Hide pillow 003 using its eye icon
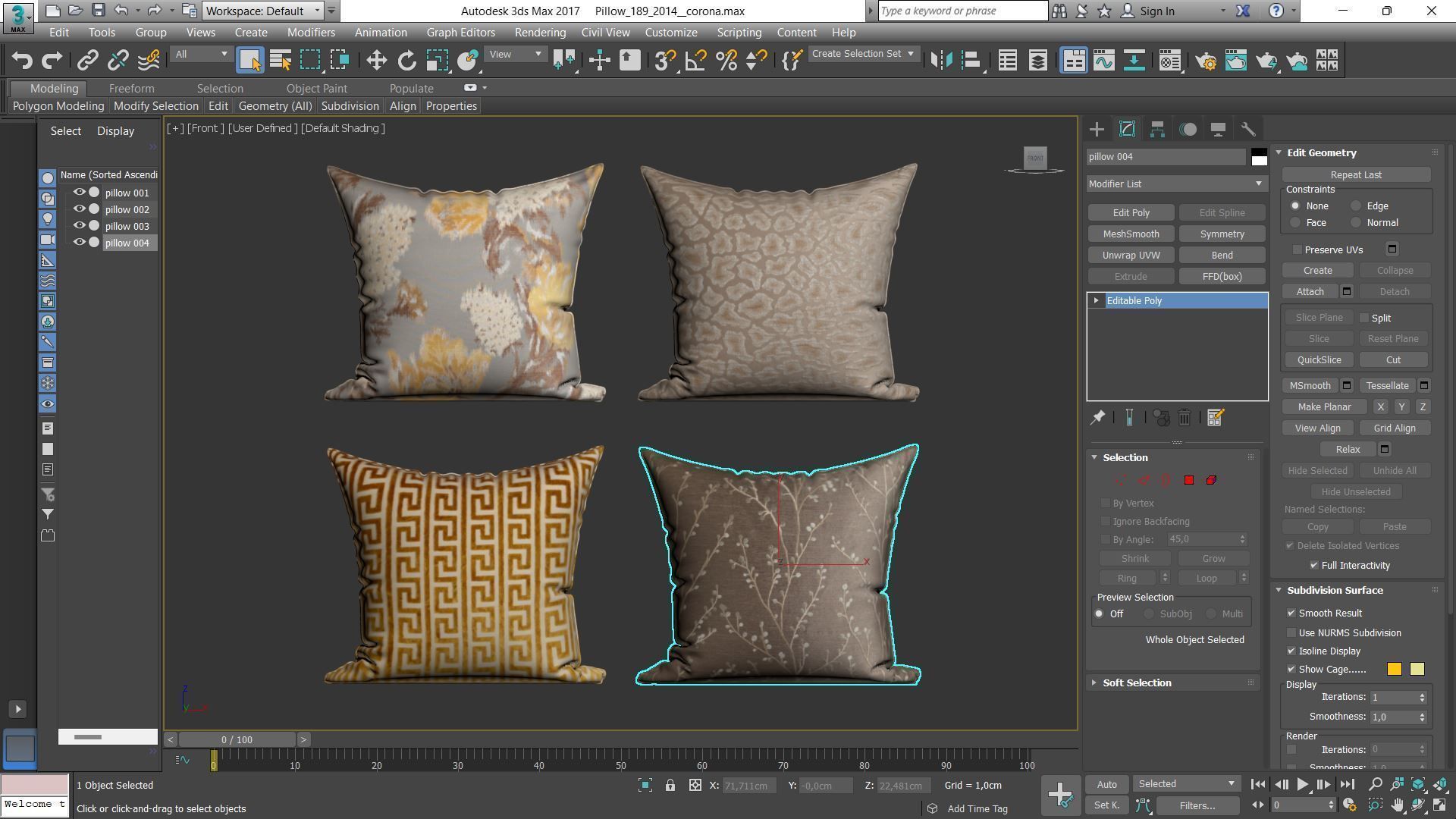 79,225
